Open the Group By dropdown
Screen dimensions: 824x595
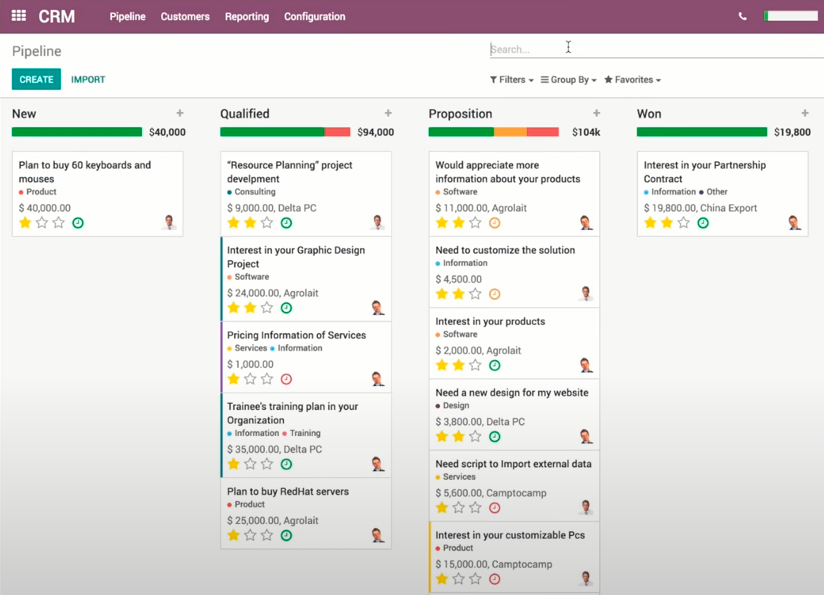pyautogui.click(x=568, y=80)
